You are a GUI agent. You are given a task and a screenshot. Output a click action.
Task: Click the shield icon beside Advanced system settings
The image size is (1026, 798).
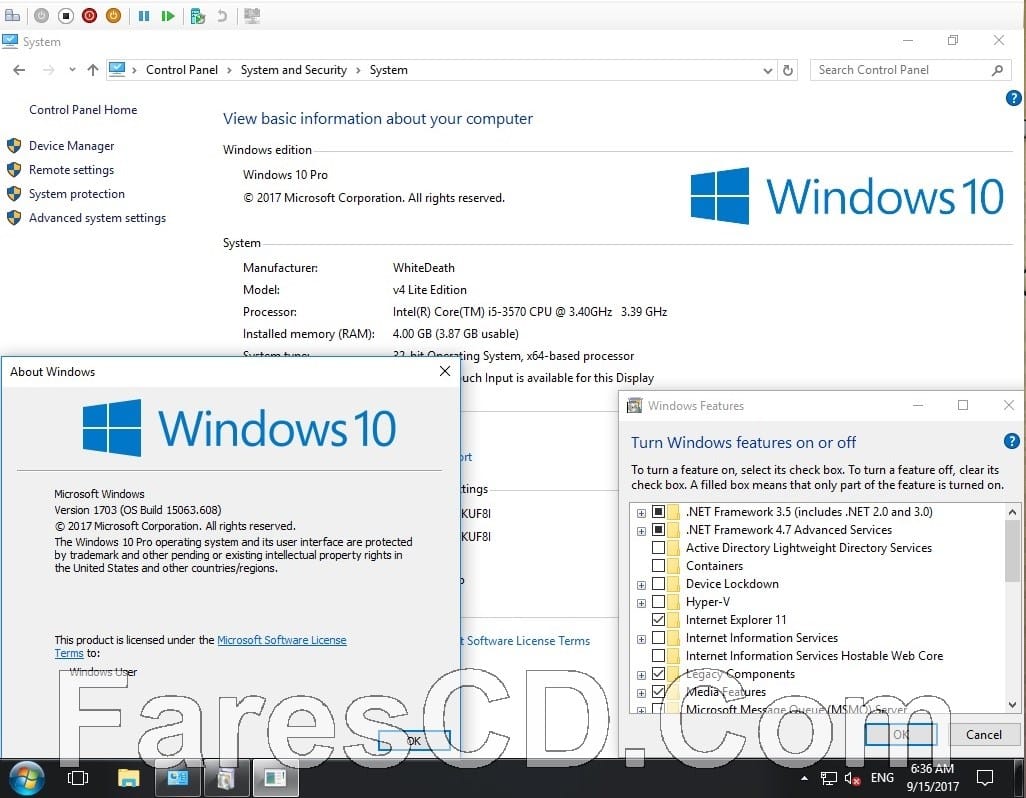click(x=14, y=218)
